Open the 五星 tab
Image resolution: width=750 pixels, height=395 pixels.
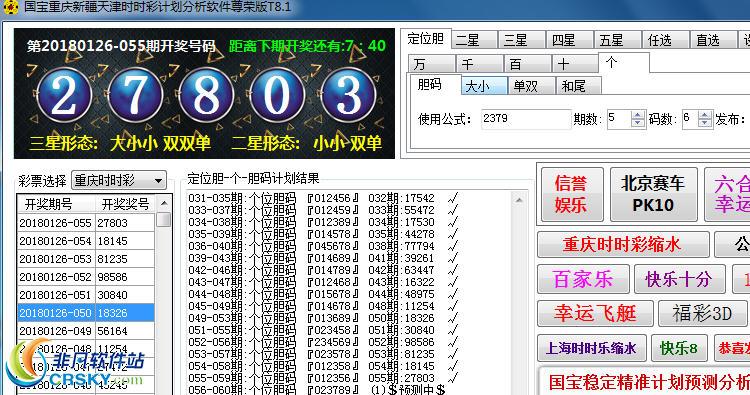(617, 40)
